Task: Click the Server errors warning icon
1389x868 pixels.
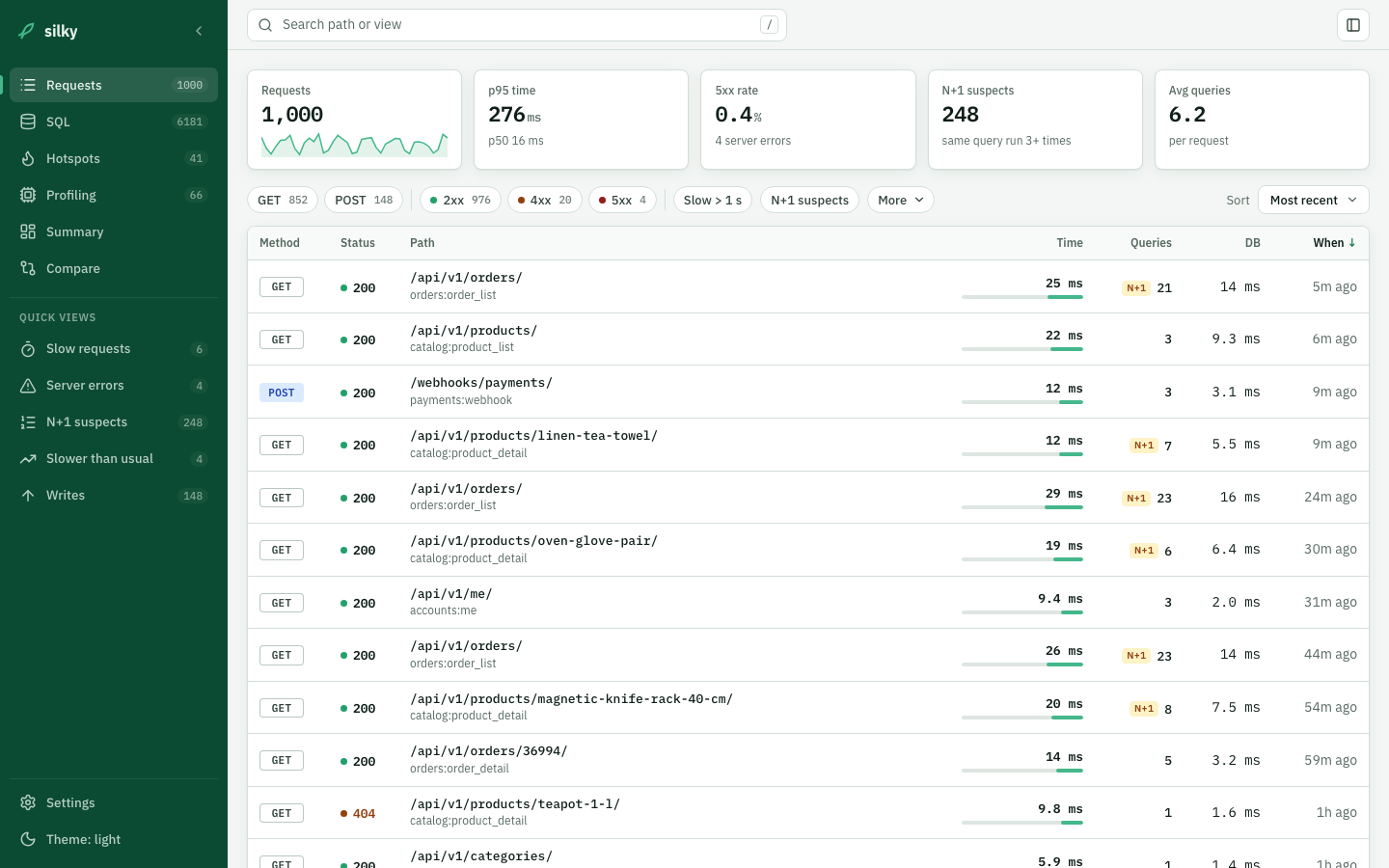Action: point(28,386)
